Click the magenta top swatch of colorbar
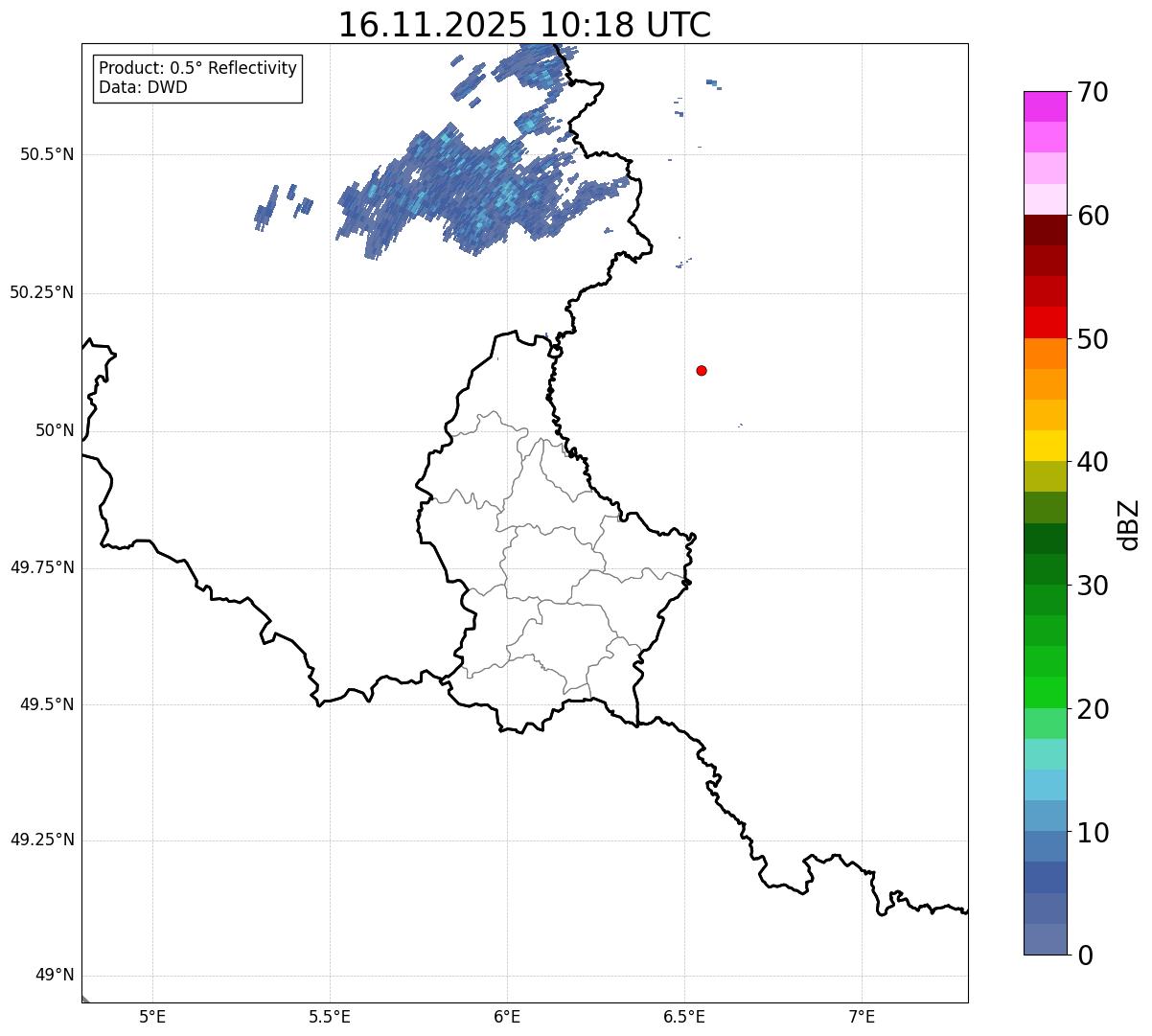The image size is (1152, 1036). tap(1045, 106)
